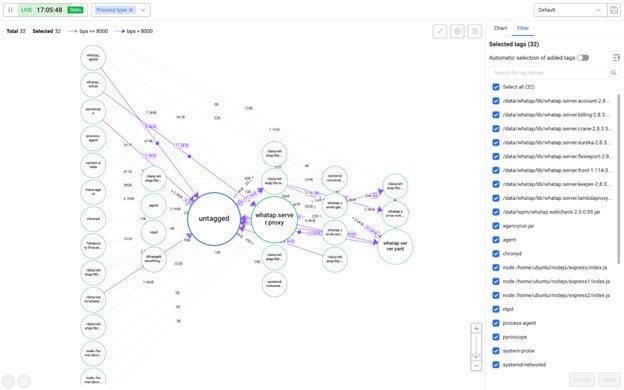Uncheck the whatap.server.billing tag
Image resolution: width=624 pixels, height=390 pixels.
pos(496,115)
